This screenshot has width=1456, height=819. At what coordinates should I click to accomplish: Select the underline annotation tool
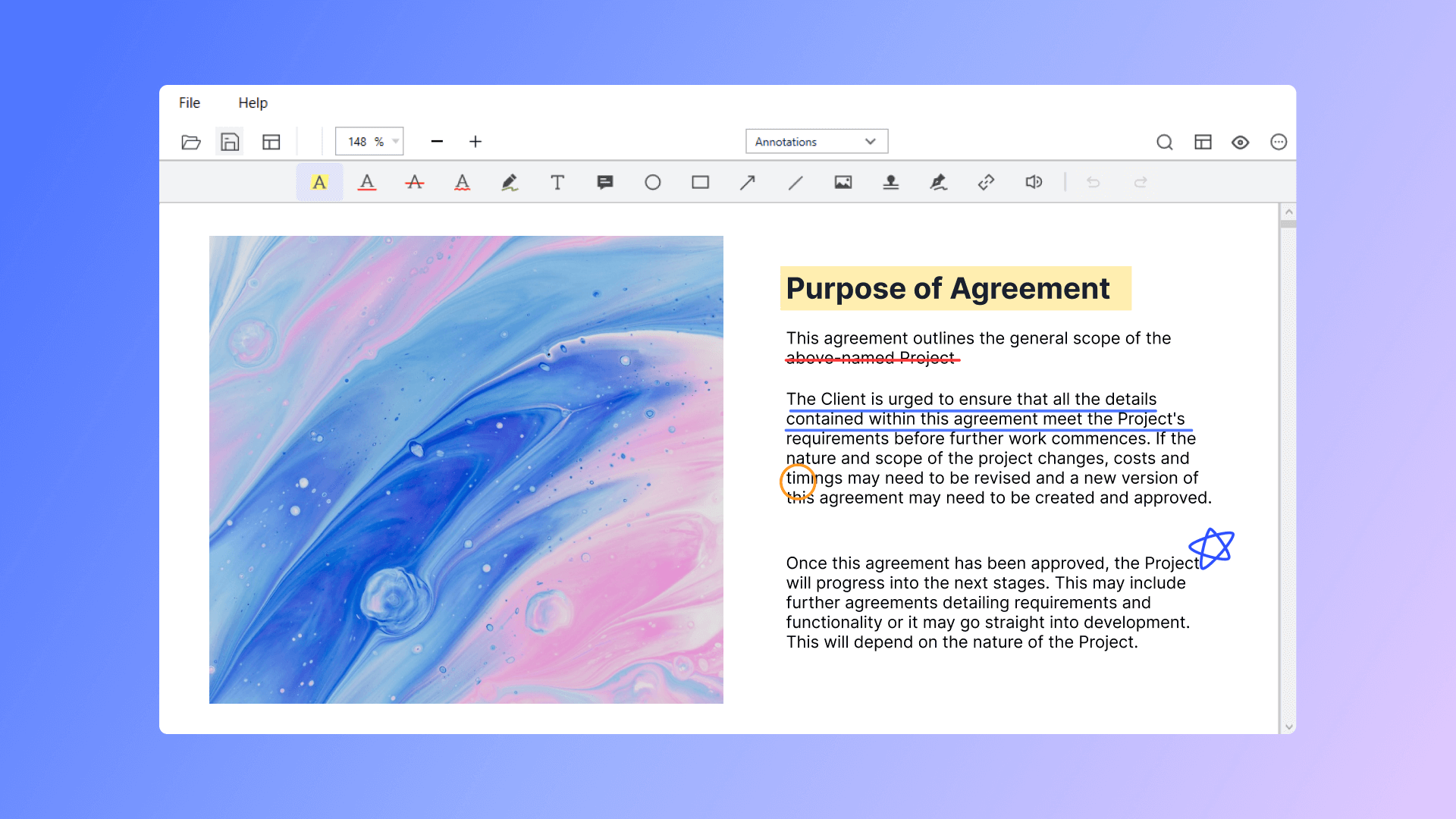coord(367,182)
